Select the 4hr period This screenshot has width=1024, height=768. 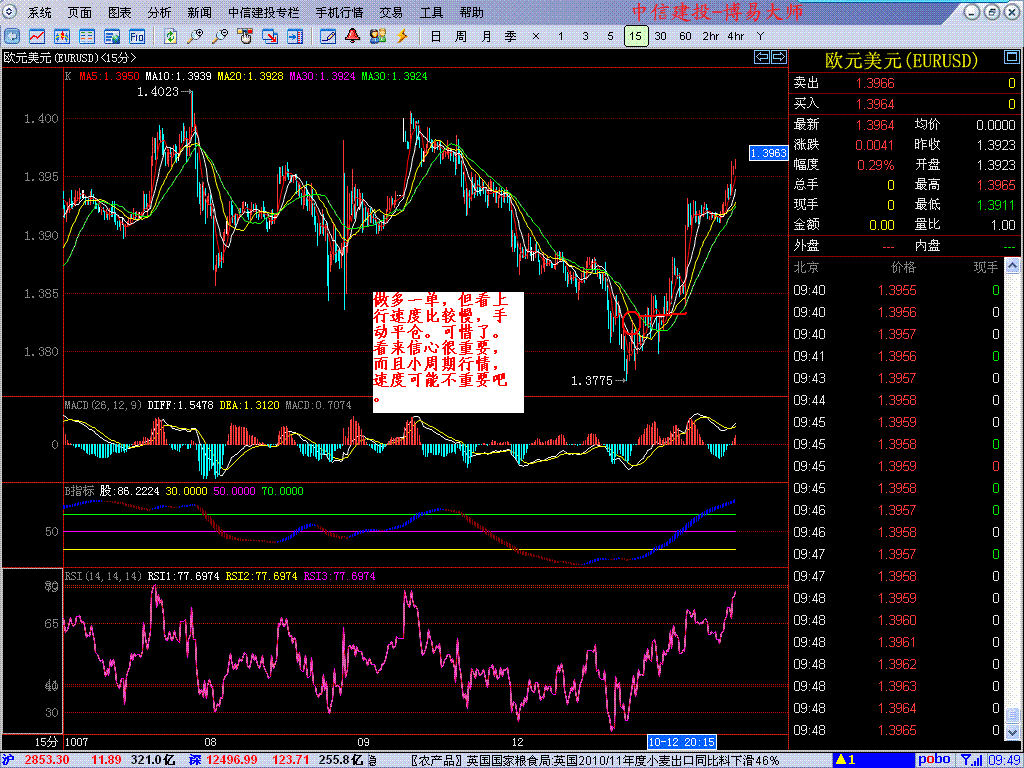[x=736, y=37]
